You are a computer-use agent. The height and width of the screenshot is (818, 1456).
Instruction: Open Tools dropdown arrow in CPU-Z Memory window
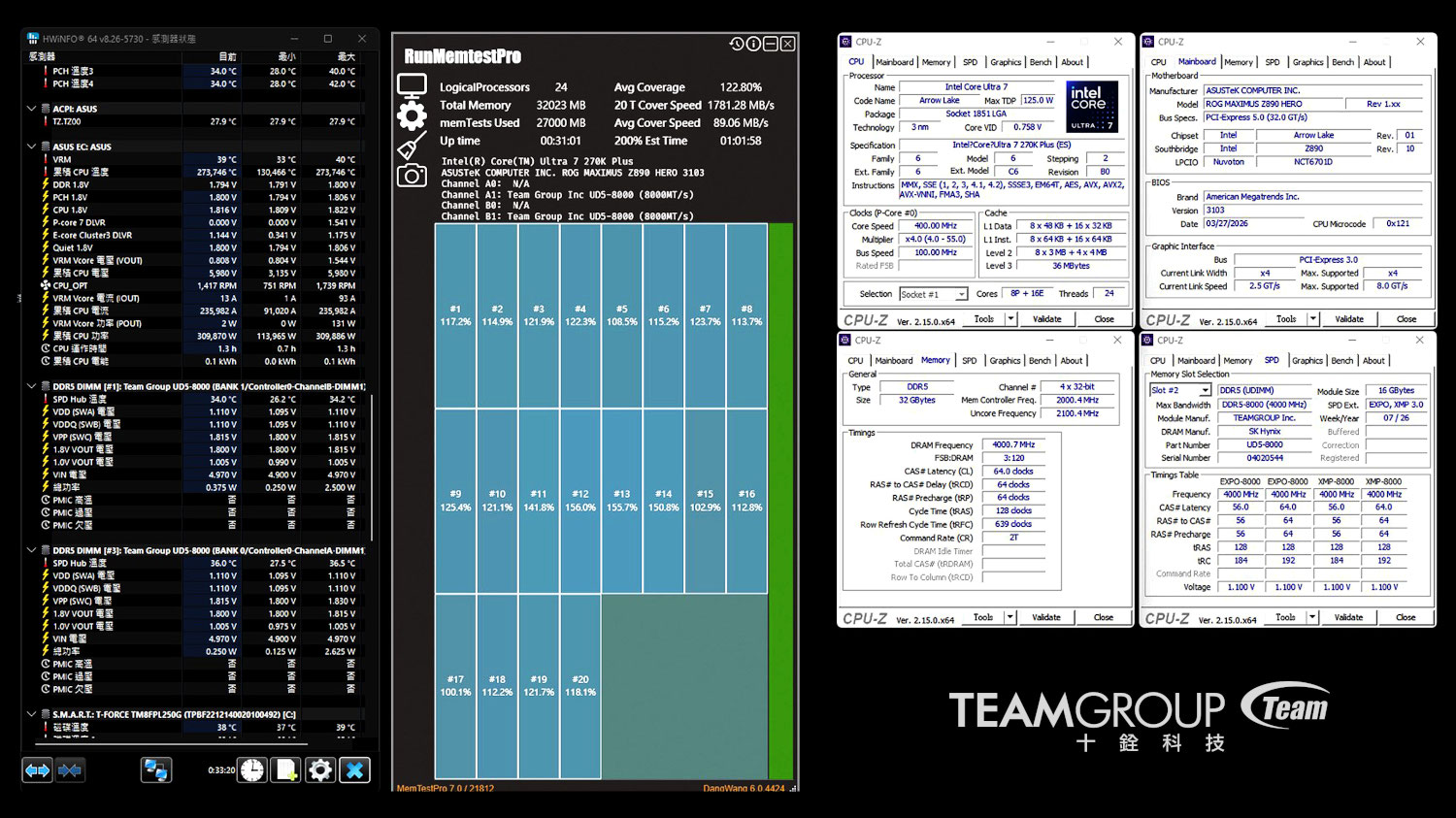tap(1010, 617)
